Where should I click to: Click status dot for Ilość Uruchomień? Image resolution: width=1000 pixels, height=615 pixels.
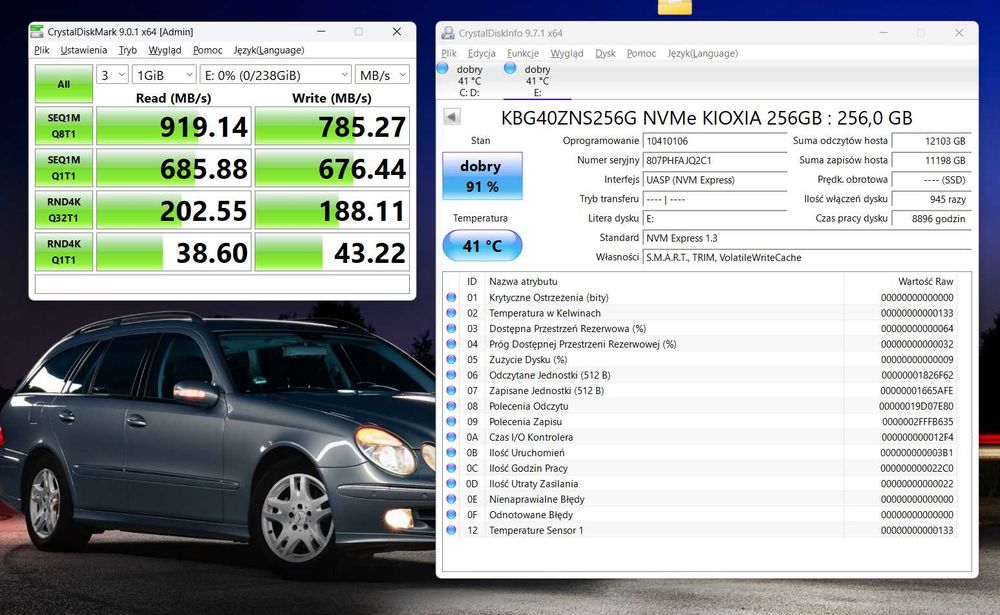451,452
